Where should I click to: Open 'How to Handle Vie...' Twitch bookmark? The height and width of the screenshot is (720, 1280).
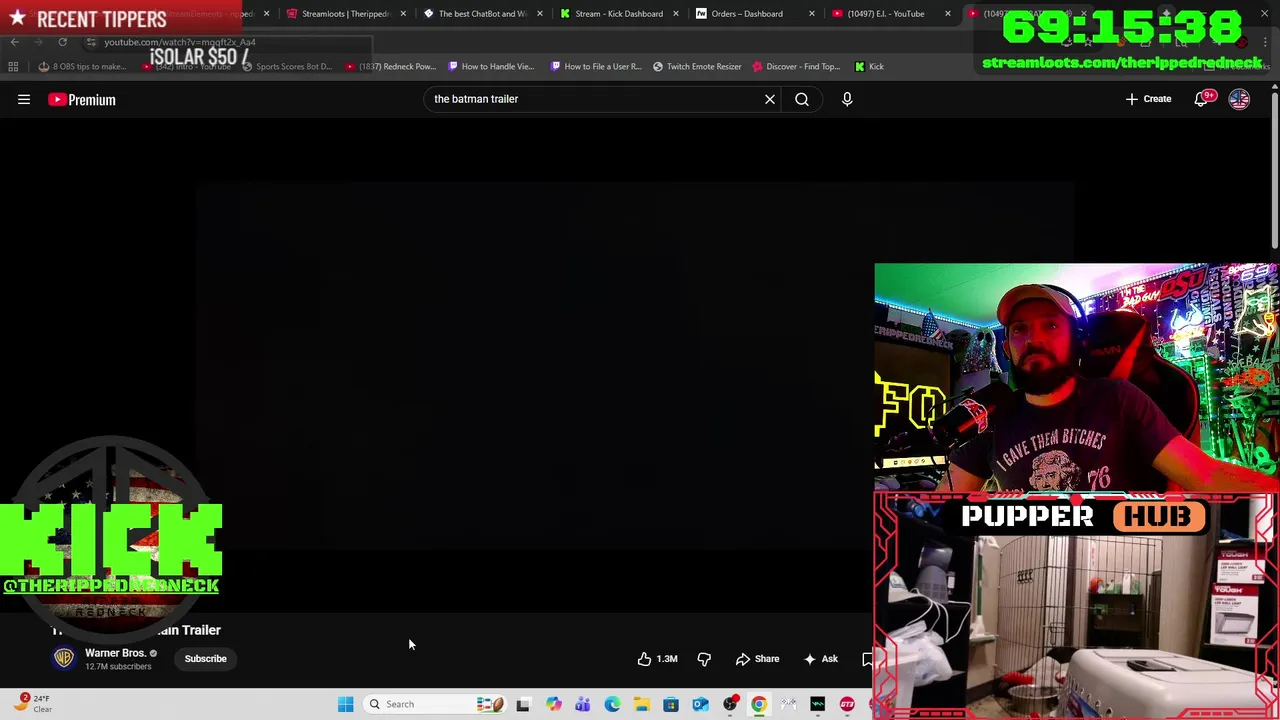point(491,66)
